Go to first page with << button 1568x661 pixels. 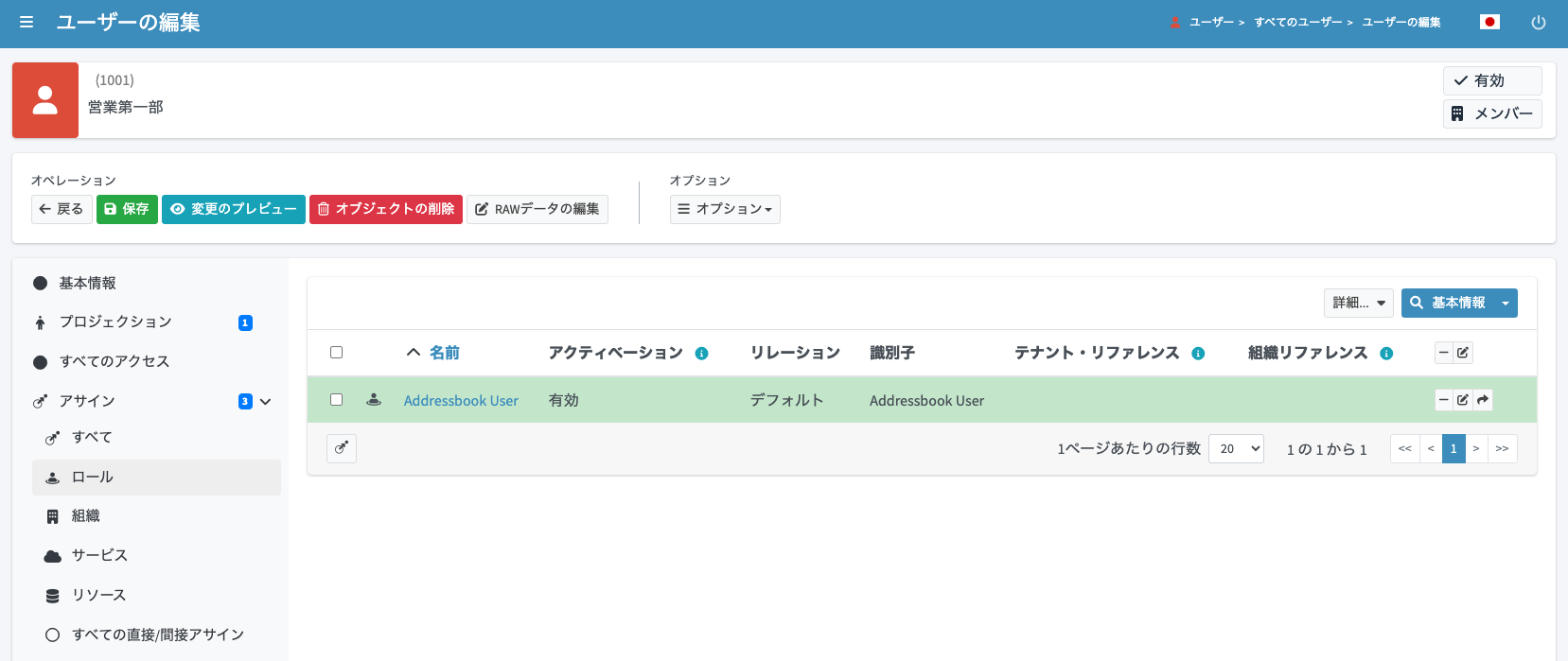pyautogui.click(x=1405, y=448)
